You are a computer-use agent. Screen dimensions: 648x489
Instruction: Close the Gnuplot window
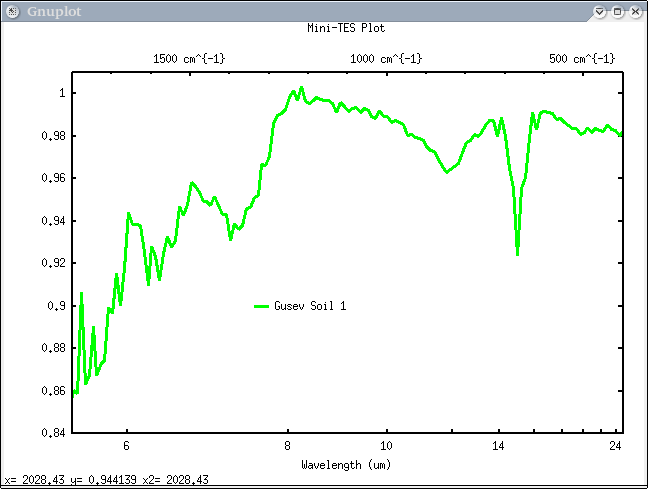coord(636,12)
